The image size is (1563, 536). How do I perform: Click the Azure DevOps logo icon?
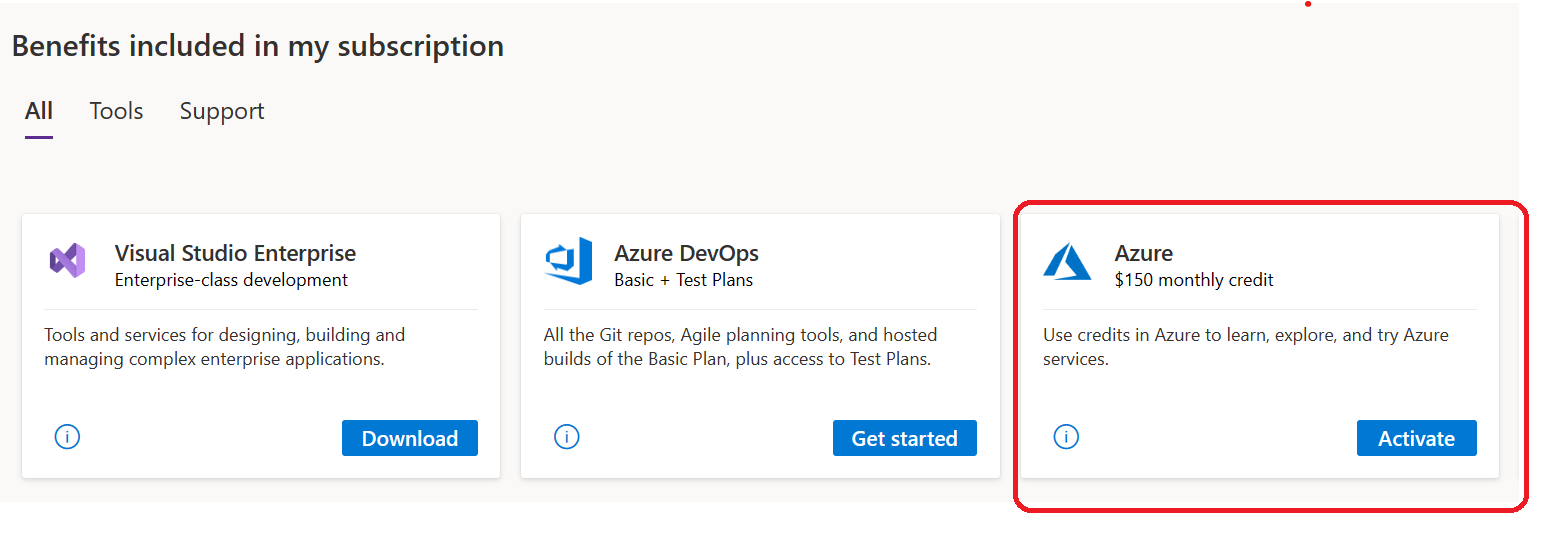(568, 262)
